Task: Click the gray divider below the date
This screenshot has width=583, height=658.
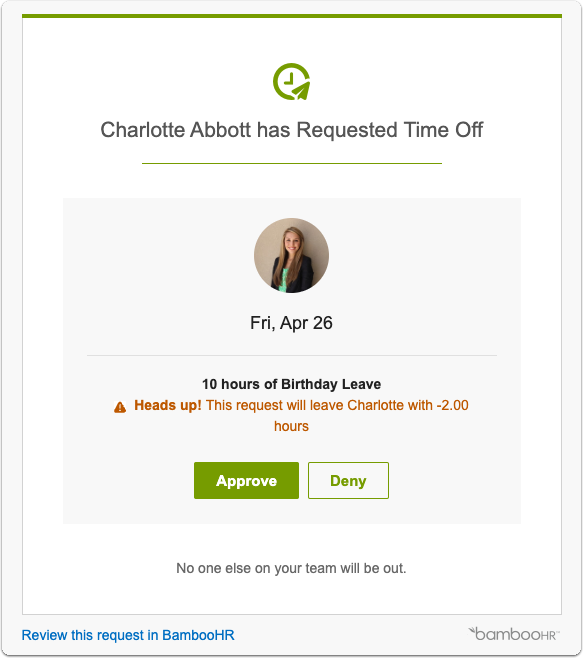Action: pyautogui.click(x=292, y=355)
